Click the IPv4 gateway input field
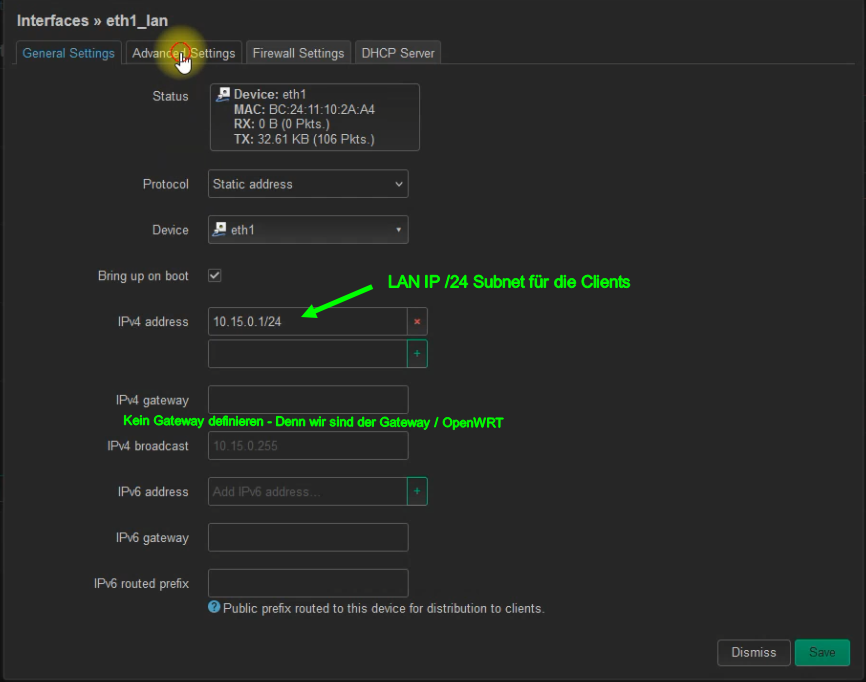 [x=308, y=400]
